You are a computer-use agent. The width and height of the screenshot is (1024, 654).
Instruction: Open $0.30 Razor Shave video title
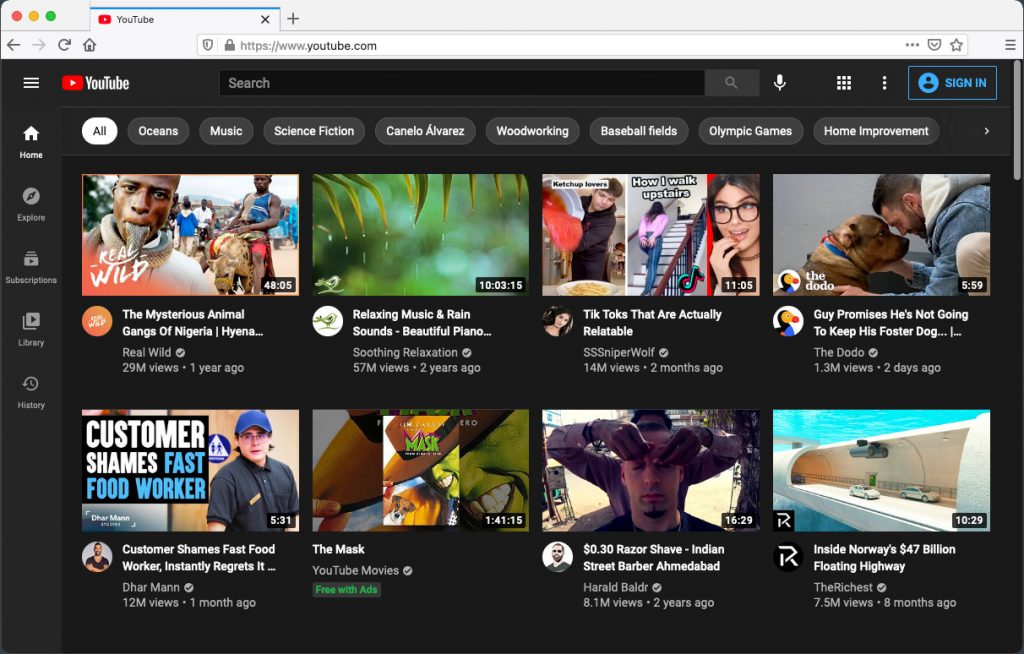654,558
